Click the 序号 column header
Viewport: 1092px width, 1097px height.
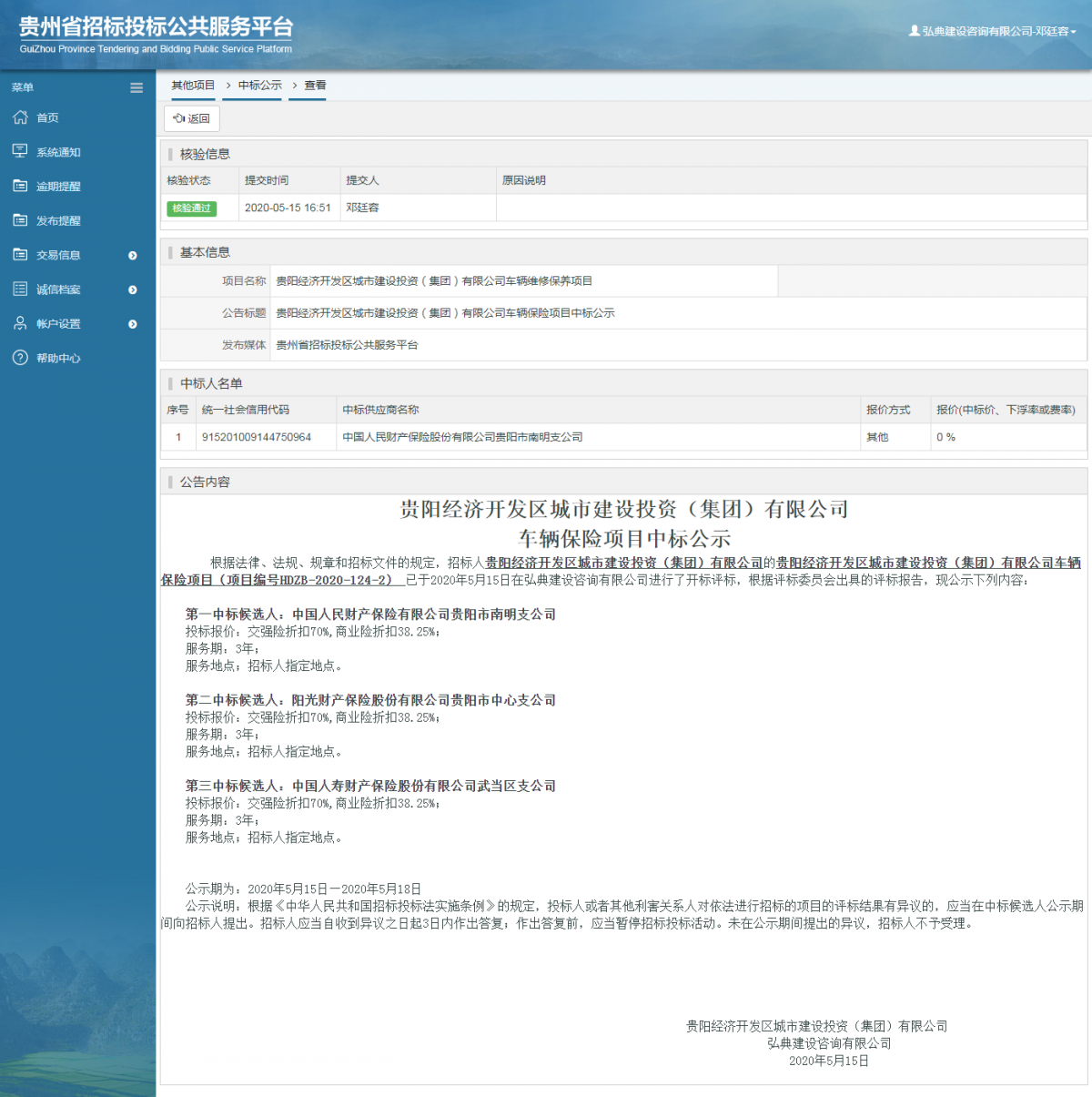(177, 411)
